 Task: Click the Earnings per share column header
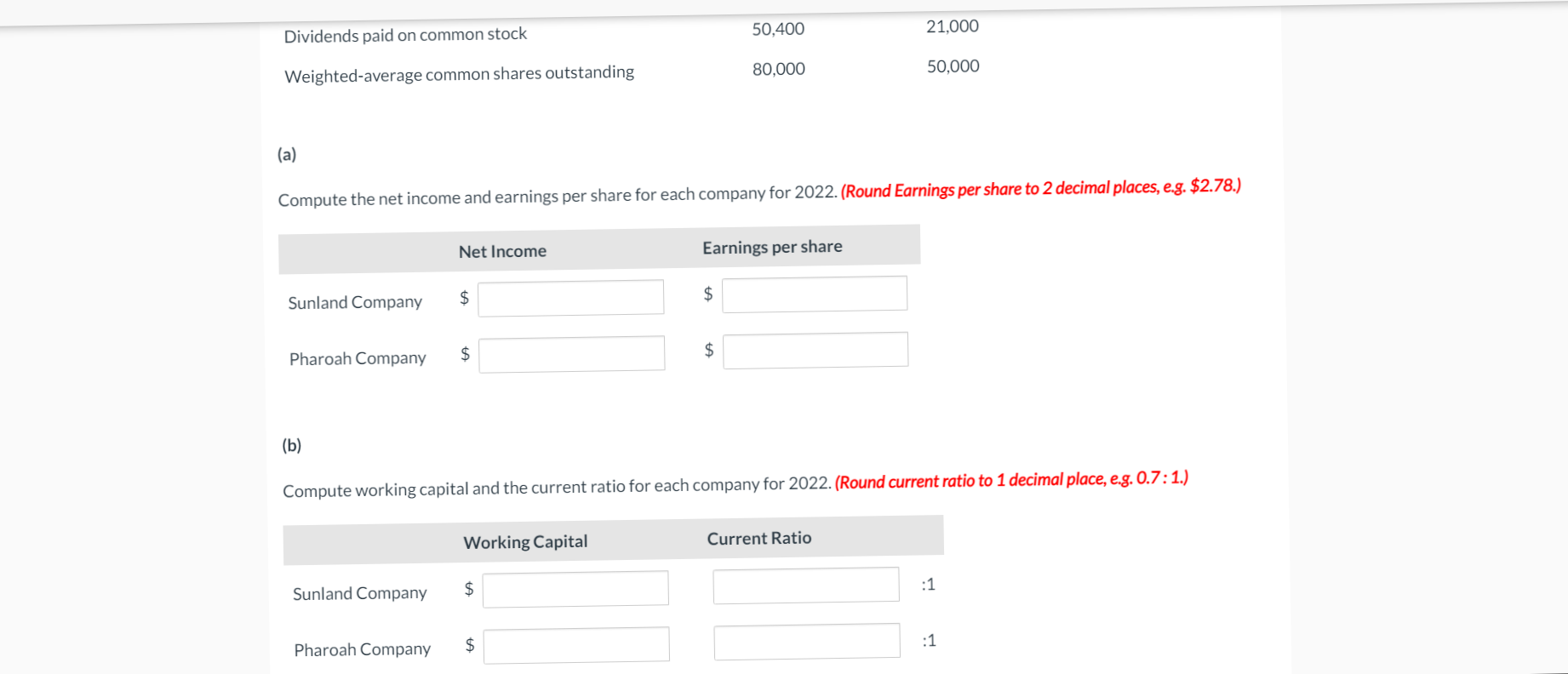click(x=771, y=247)
